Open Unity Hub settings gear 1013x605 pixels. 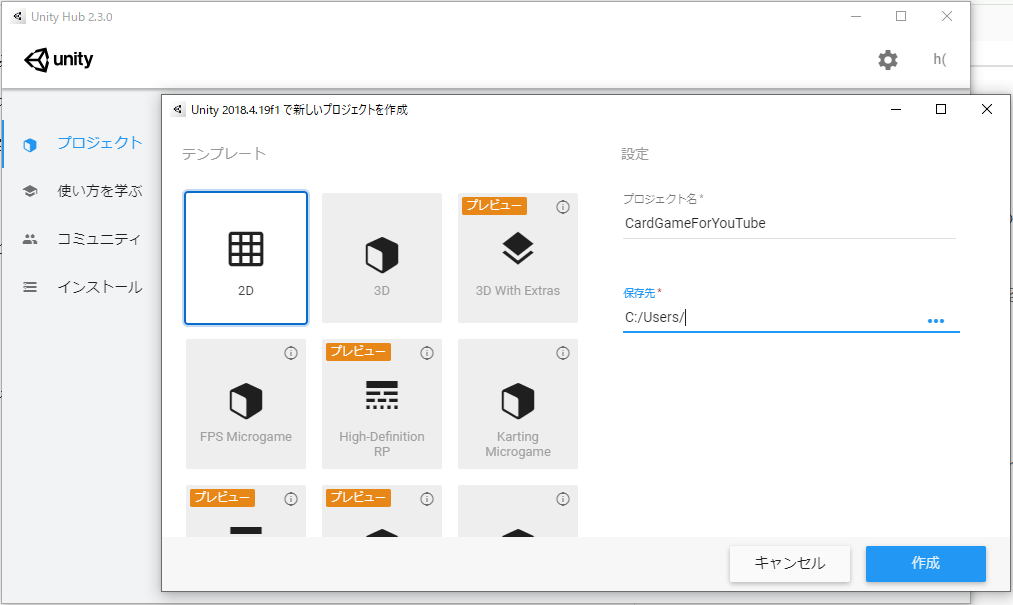(888, 59)
